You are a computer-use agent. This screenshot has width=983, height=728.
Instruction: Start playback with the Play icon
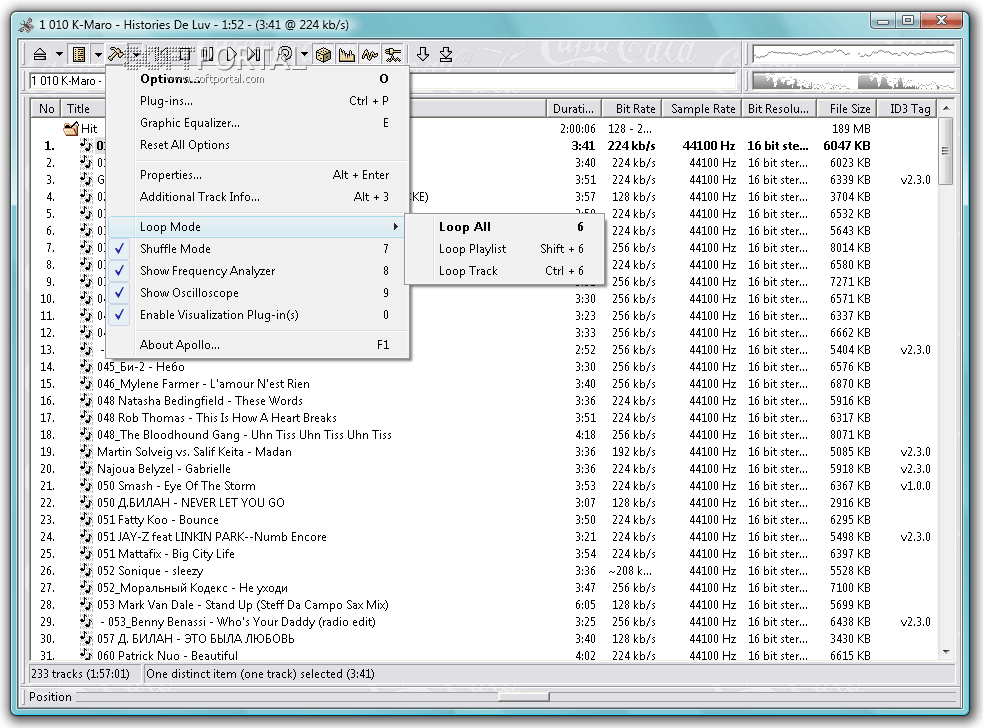pyautogui.click(x=231, y=55)
